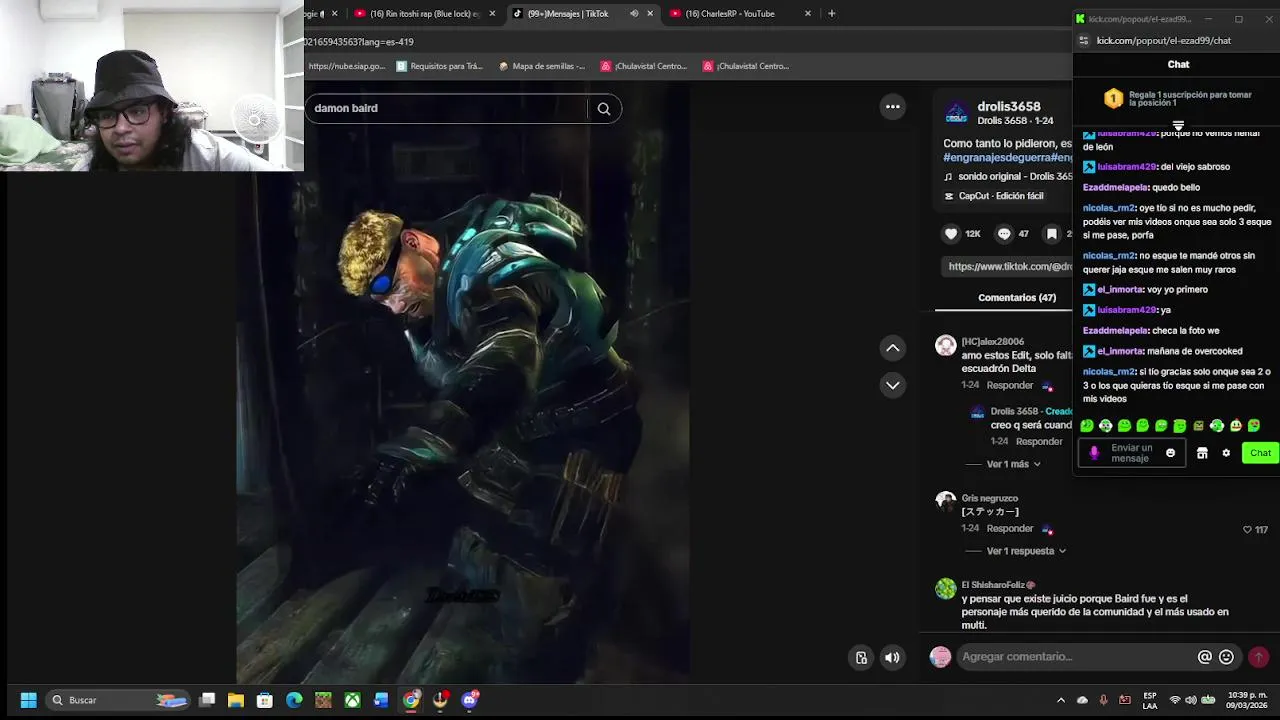This screenshot has height=720, width=1280.
Task: Toggle auto-scroll icon beside the volume
Action: (861, 657)
